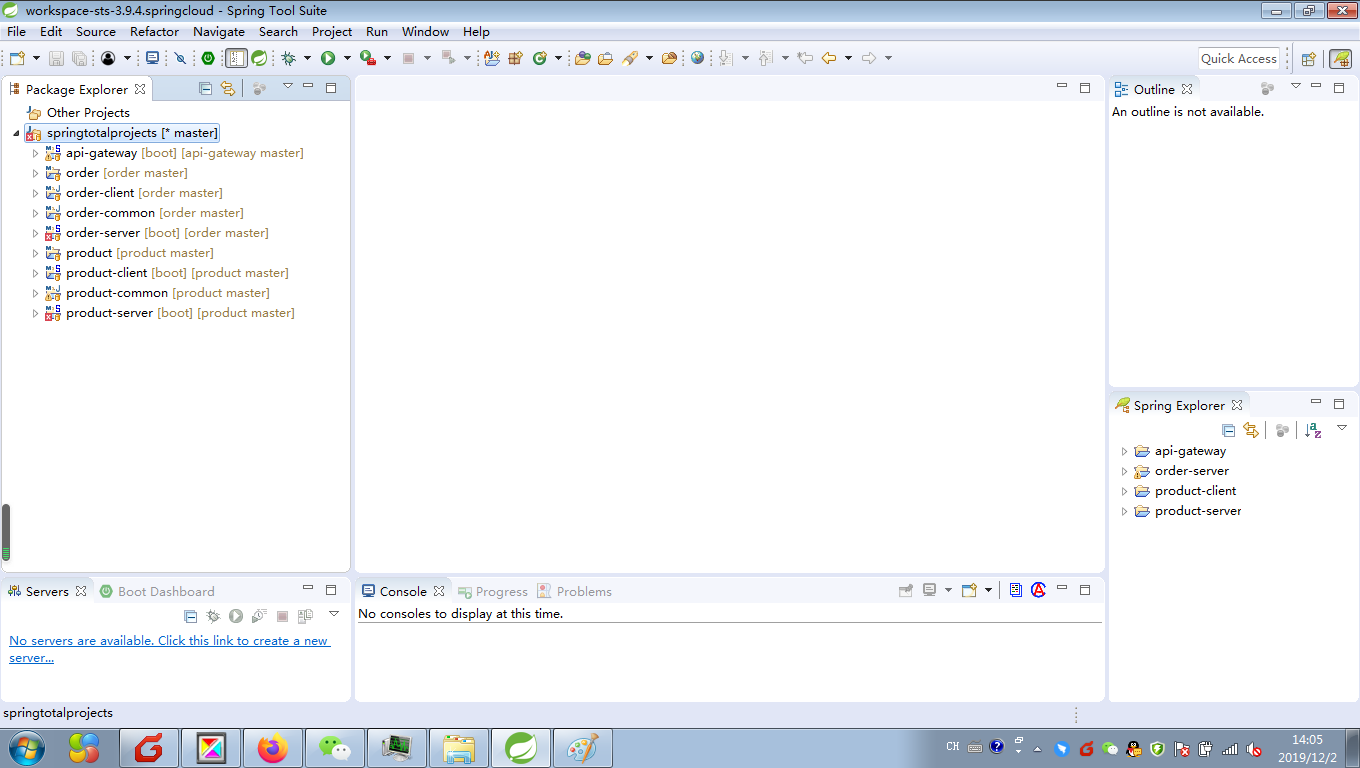Open the Navigate menu
The width and height of the screenshot is (1360, 768).
(x=219, y=32)
